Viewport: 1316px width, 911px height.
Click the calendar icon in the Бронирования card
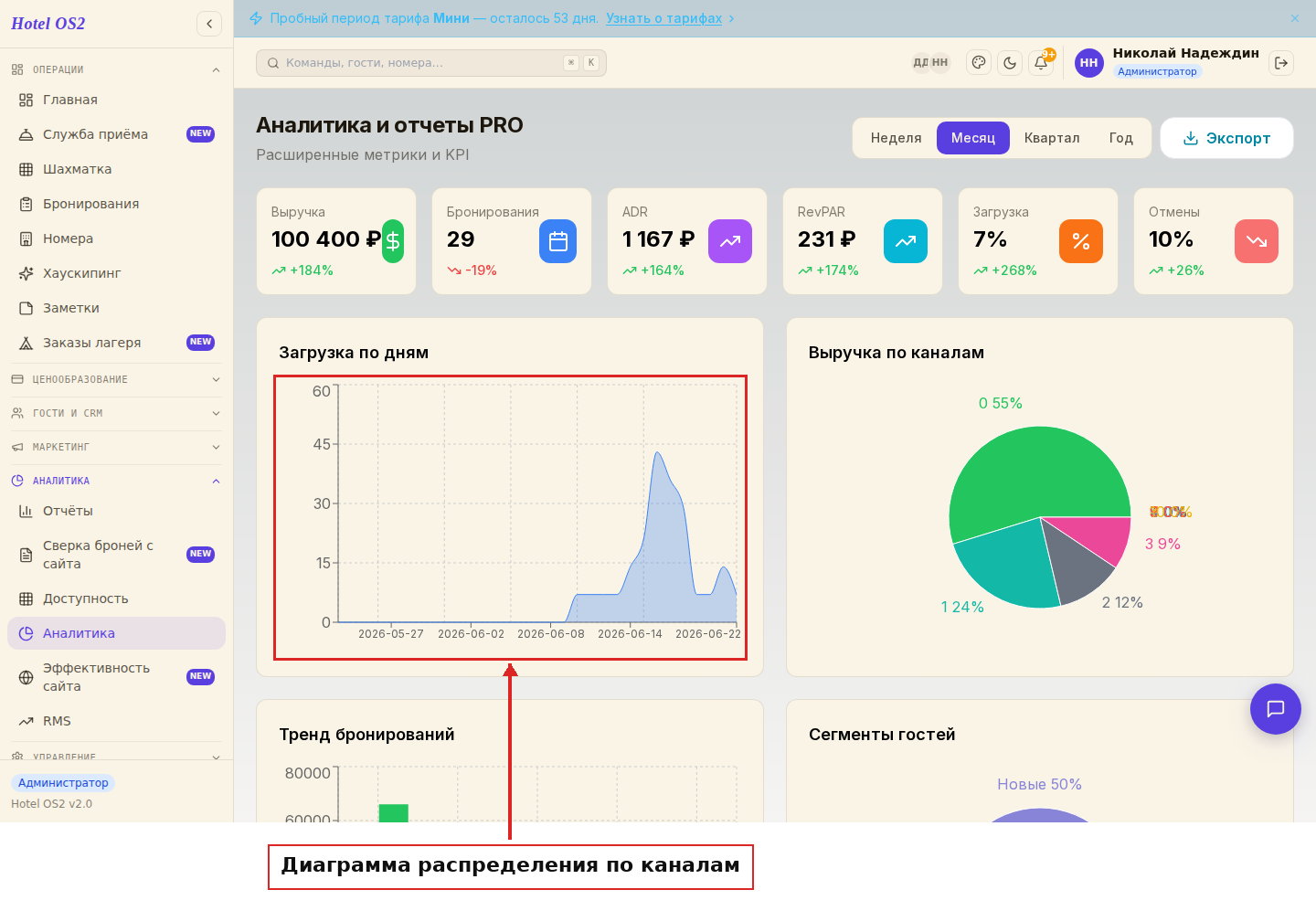tap(557, 241)
